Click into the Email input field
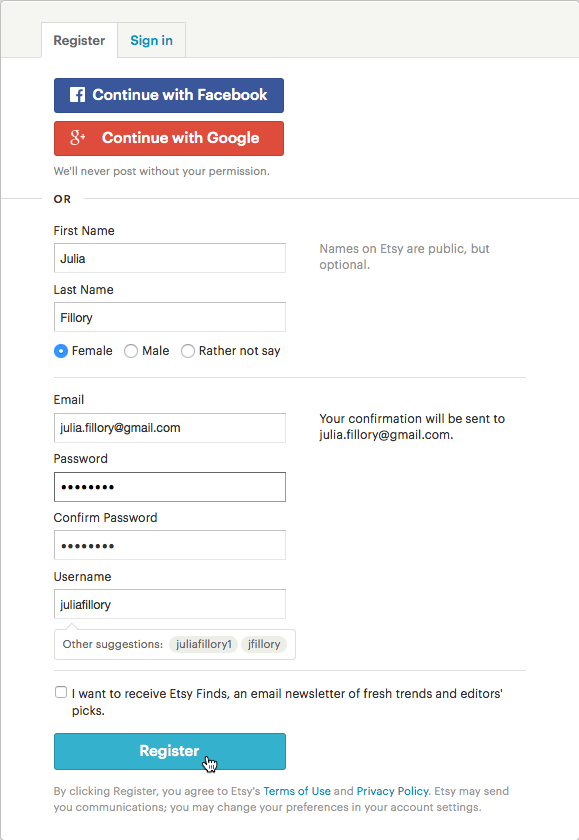 [x=170, y=428]
